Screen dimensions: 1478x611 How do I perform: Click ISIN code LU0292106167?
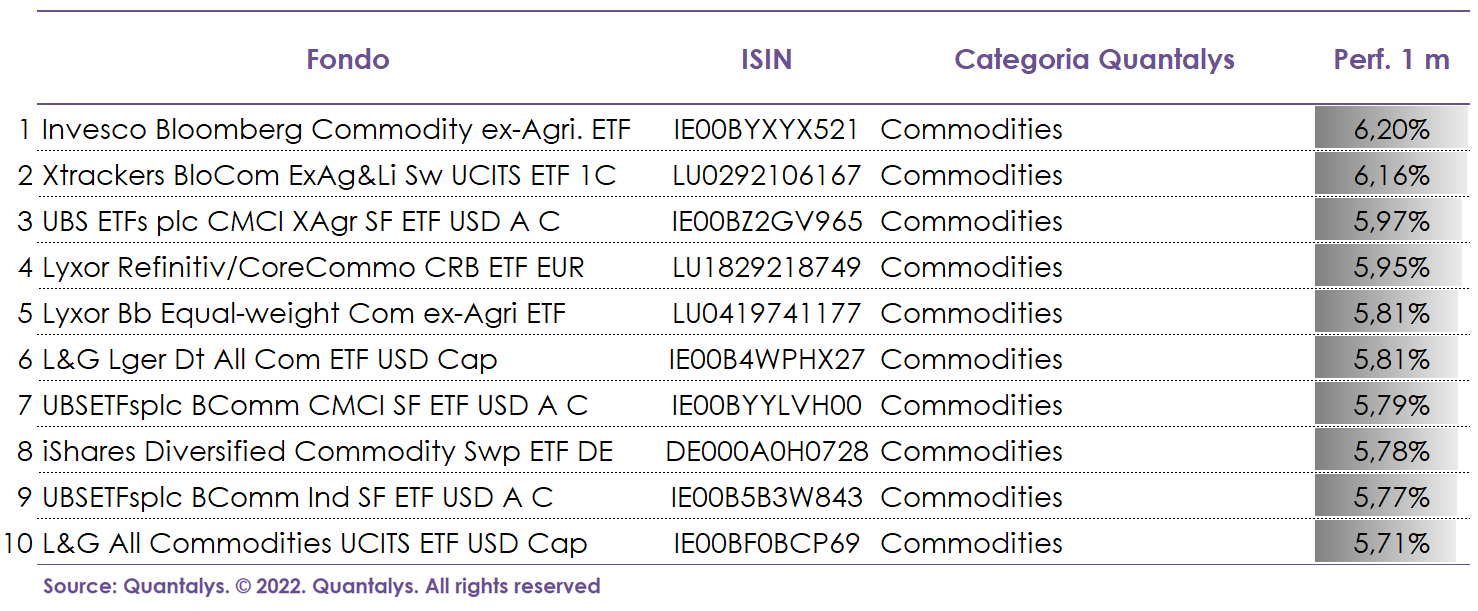click(x=766, y=175)
